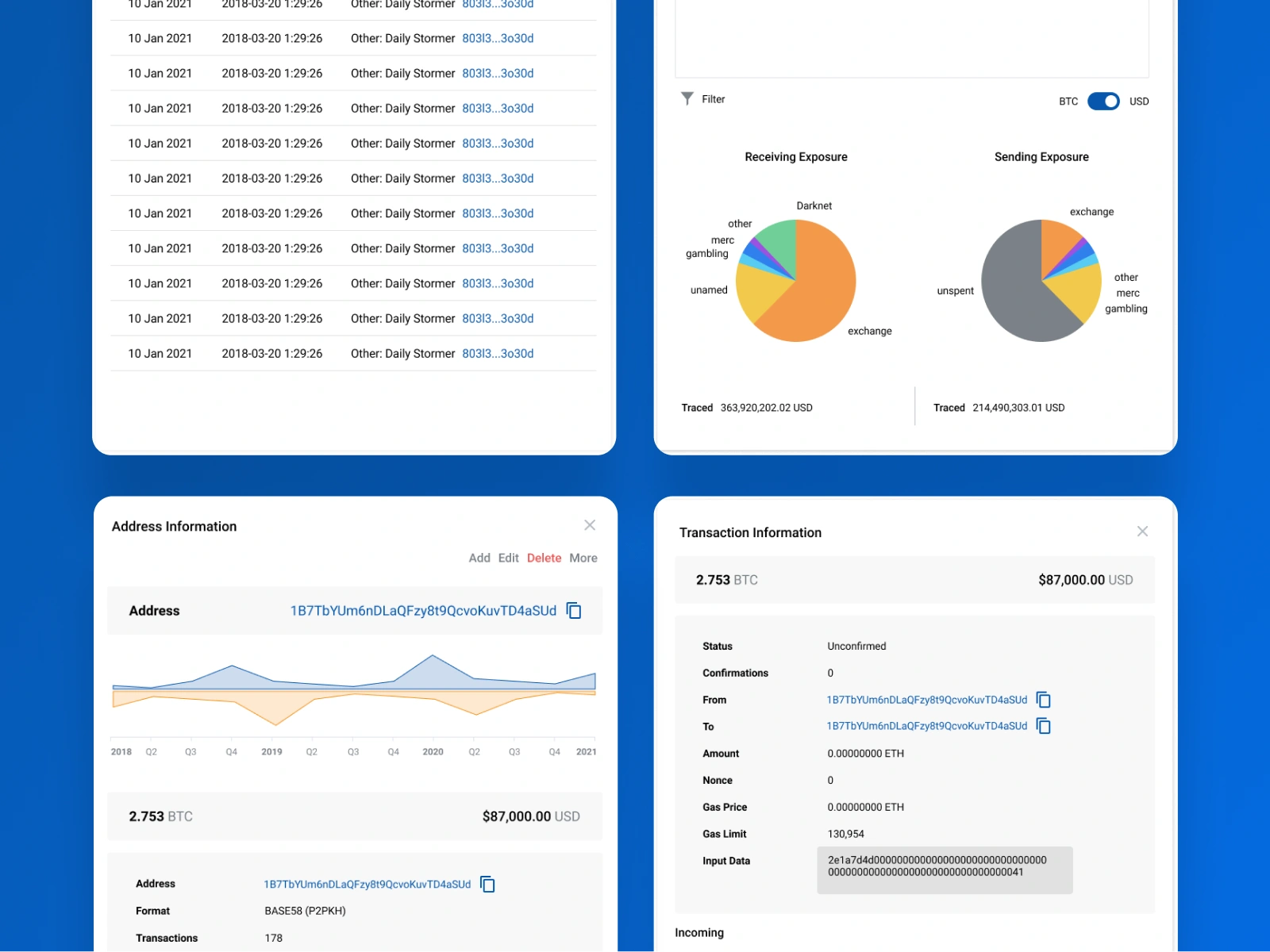
Task: Close the Transaction Information panel
Action: 1142,532
